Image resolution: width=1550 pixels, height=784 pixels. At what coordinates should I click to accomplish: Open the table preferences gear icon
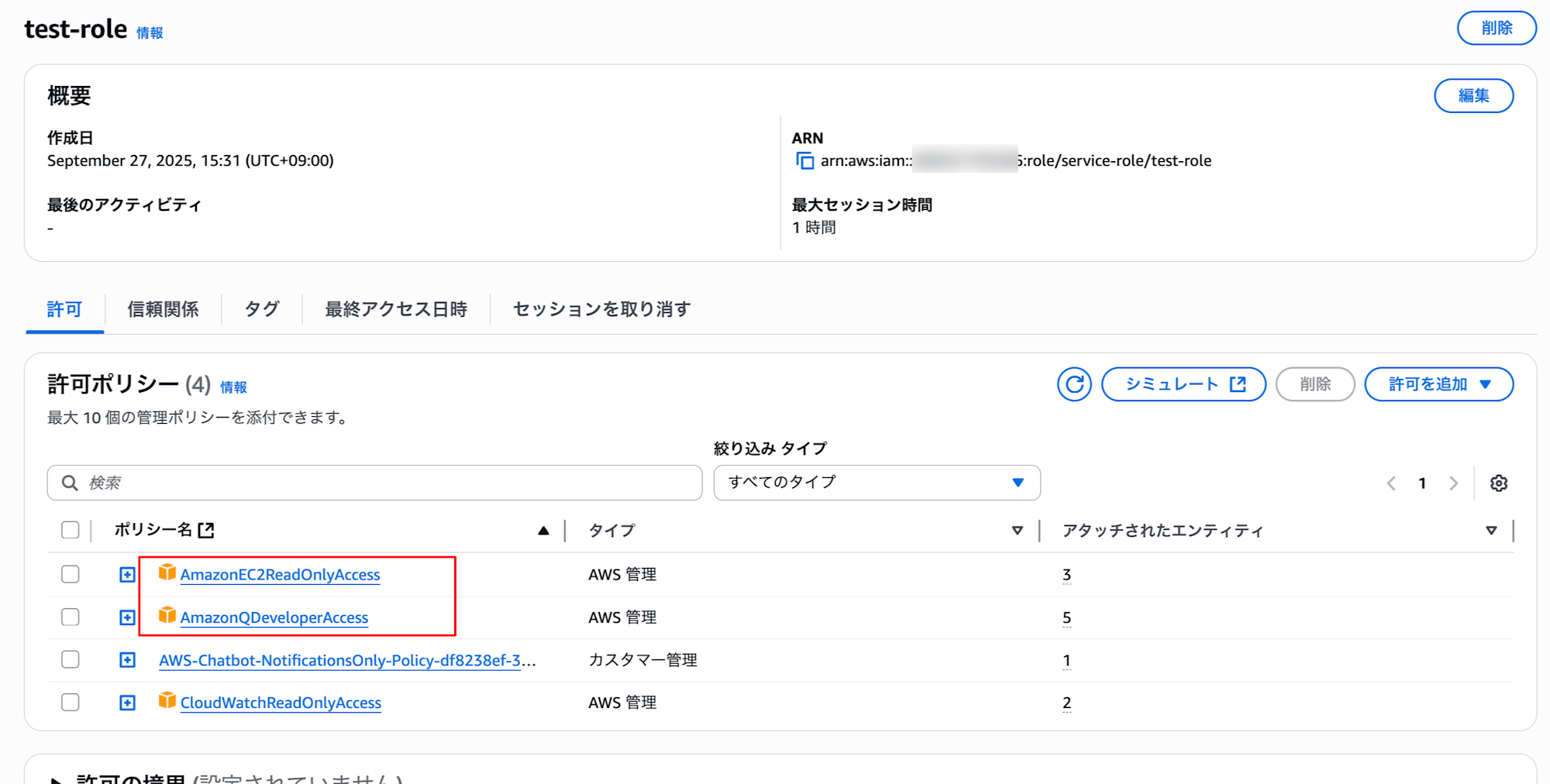point(1499,483)
